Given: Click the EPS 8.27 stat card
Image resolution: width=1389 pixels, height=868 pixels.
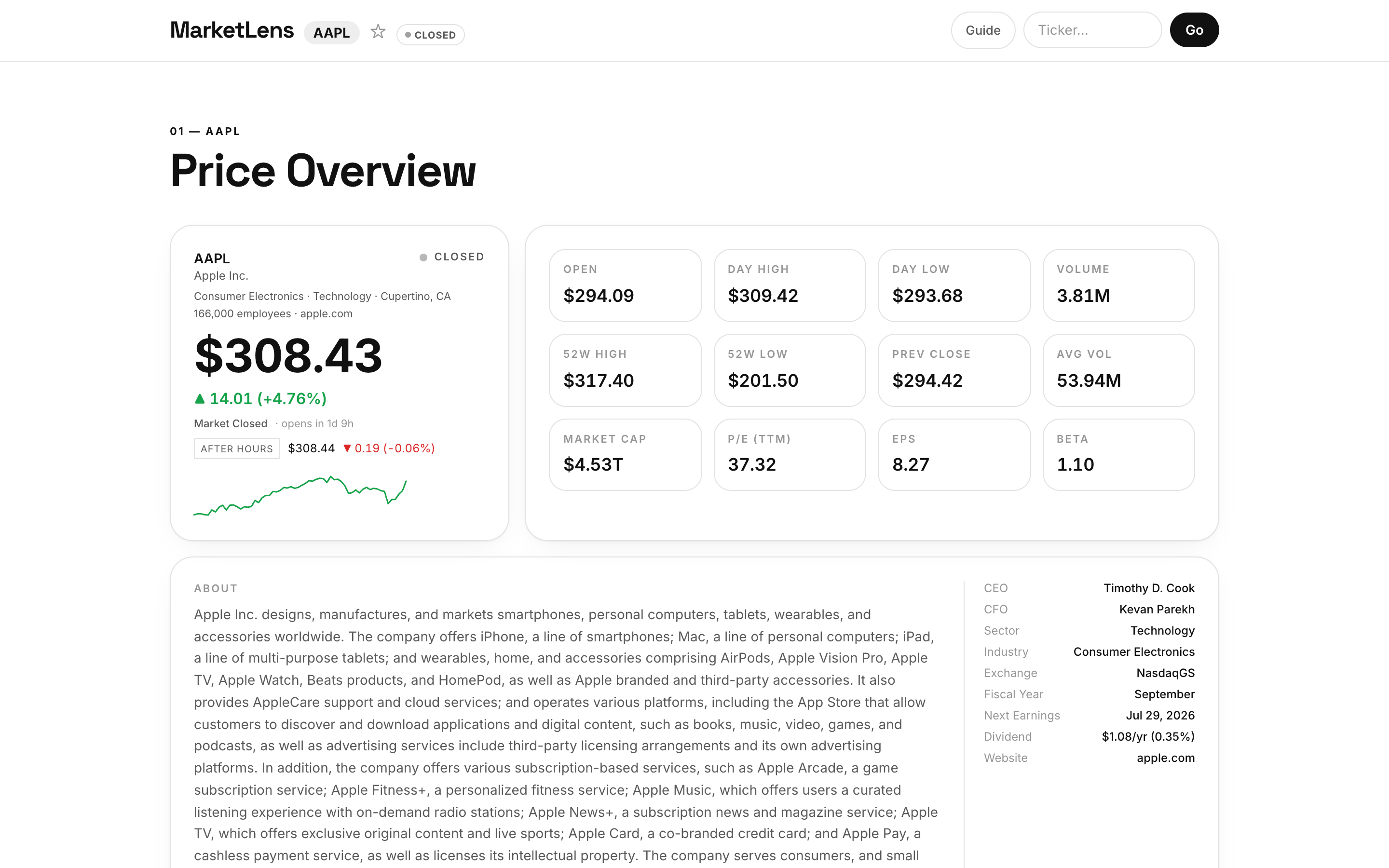Looking at the screenshot, I should tap(954, 455).
